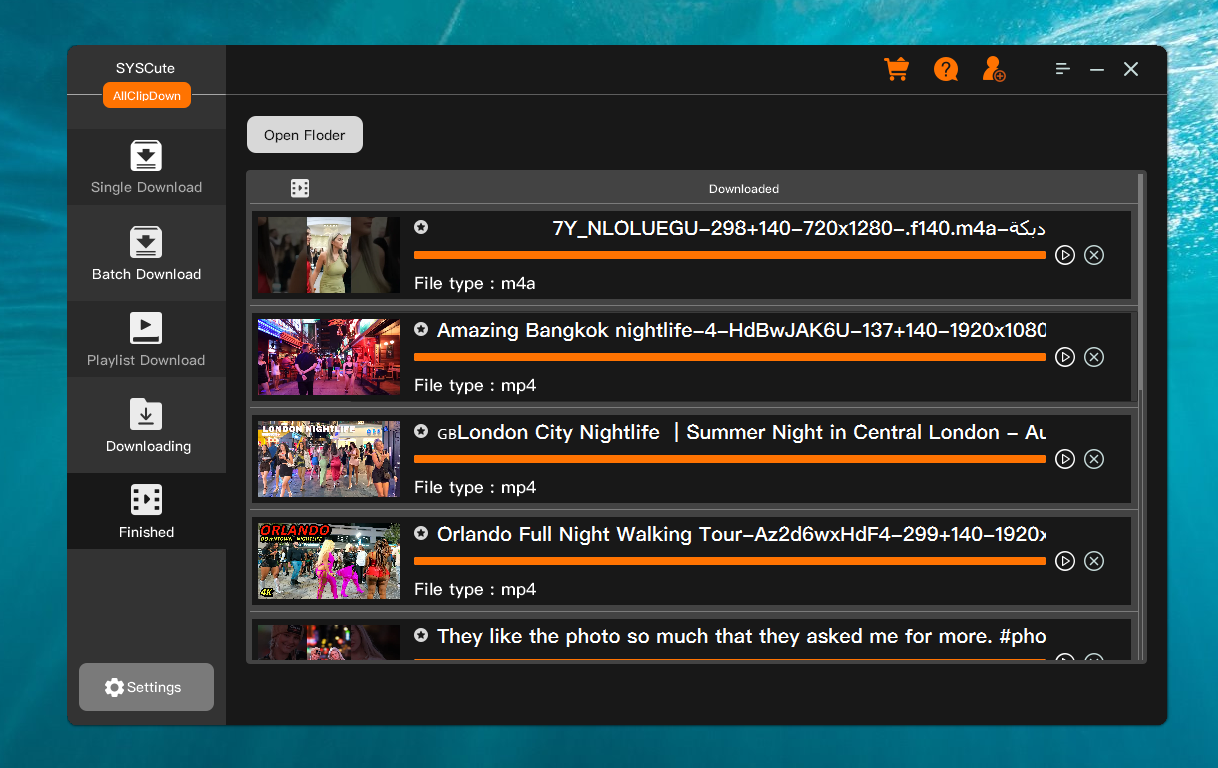
Task: Open the shopping cart icon
Action: pos(896,69)
